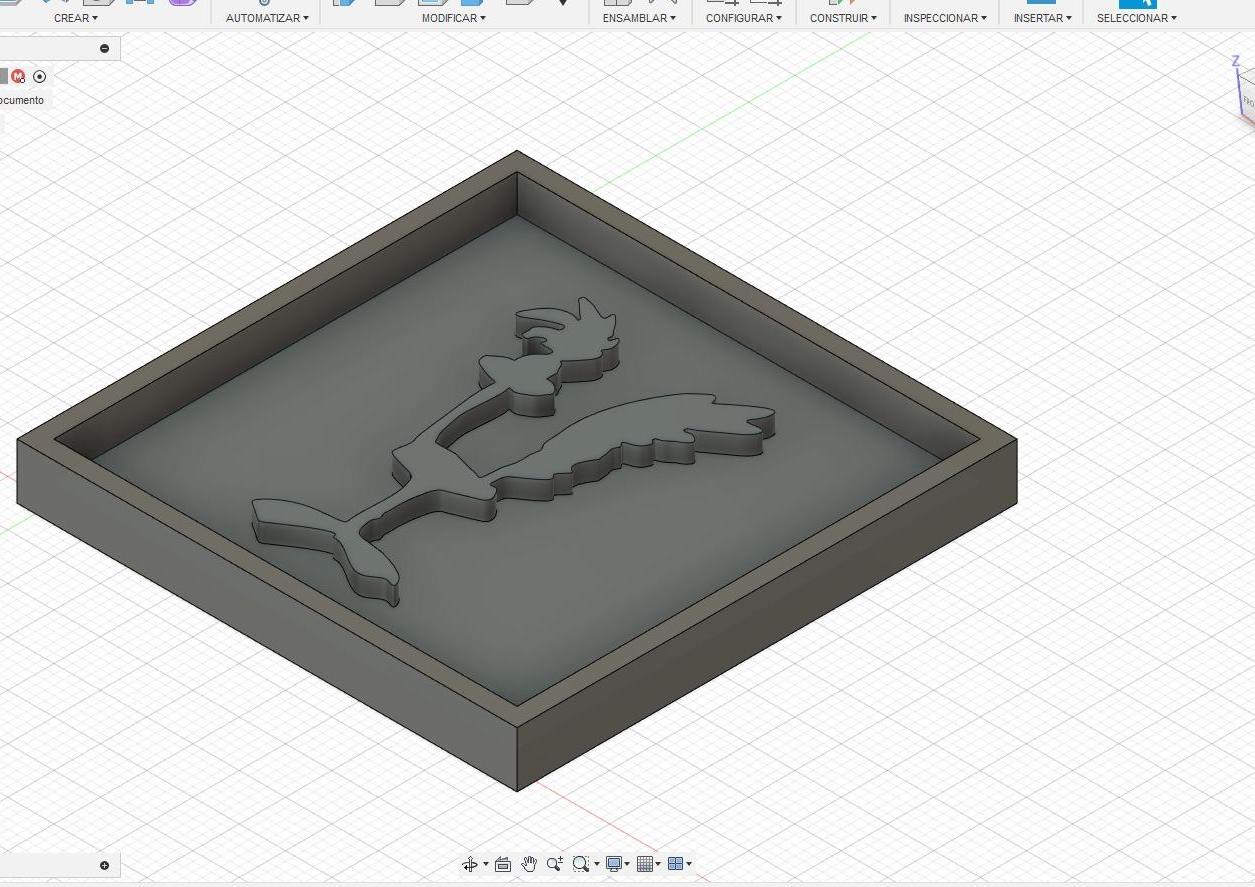1255x887 pixels.
Task: Activate the Pan (hand) tool
Action: pyautogui.click(x=529, y=864)
